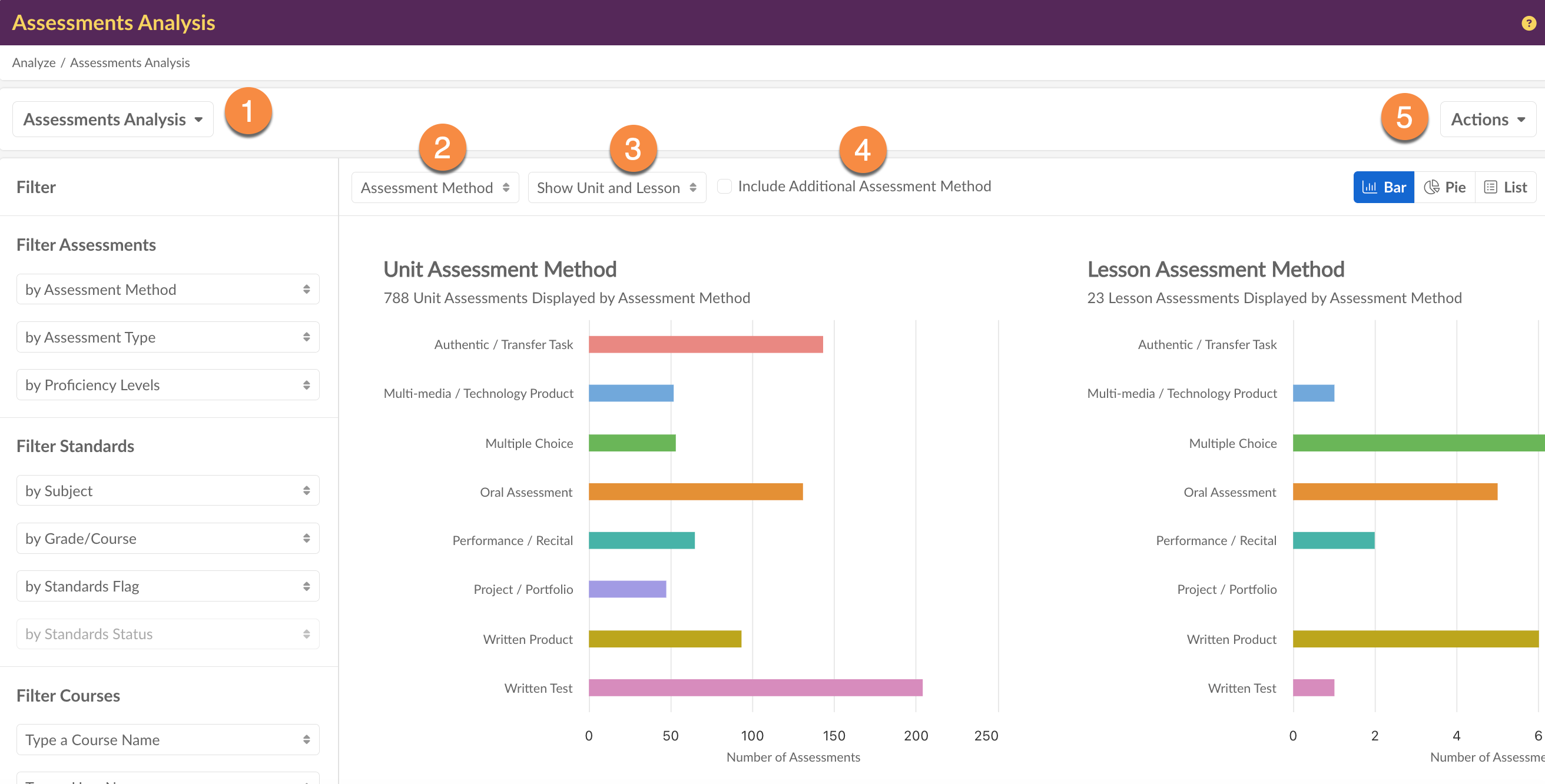This screenshot has width=1545, height=784.
Task: Open the by Grade/Course filter
Action: coord(167,538)
